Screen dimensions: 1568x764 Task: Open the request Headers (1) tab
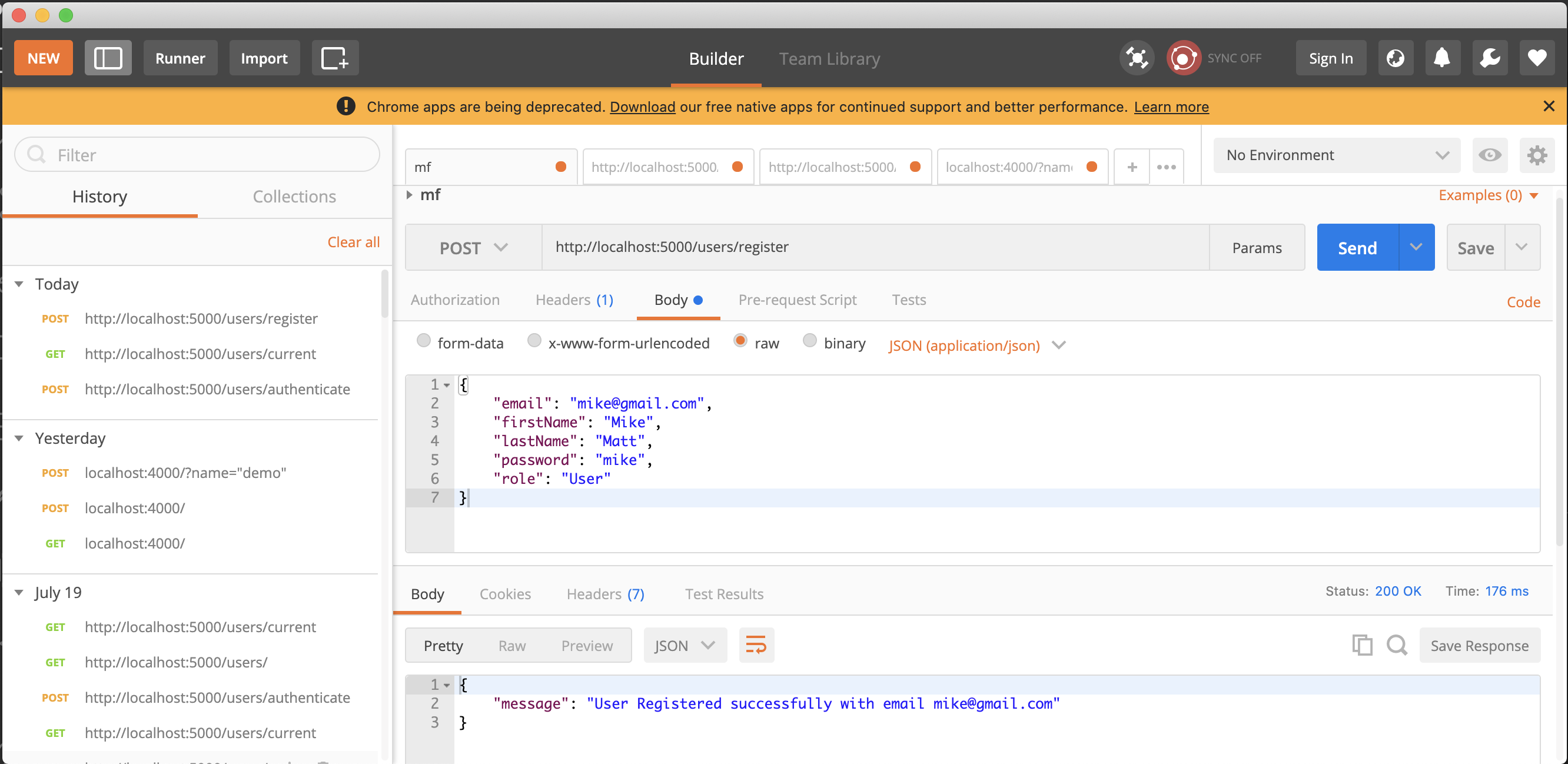pyautogui.click(x=574, y=300)
